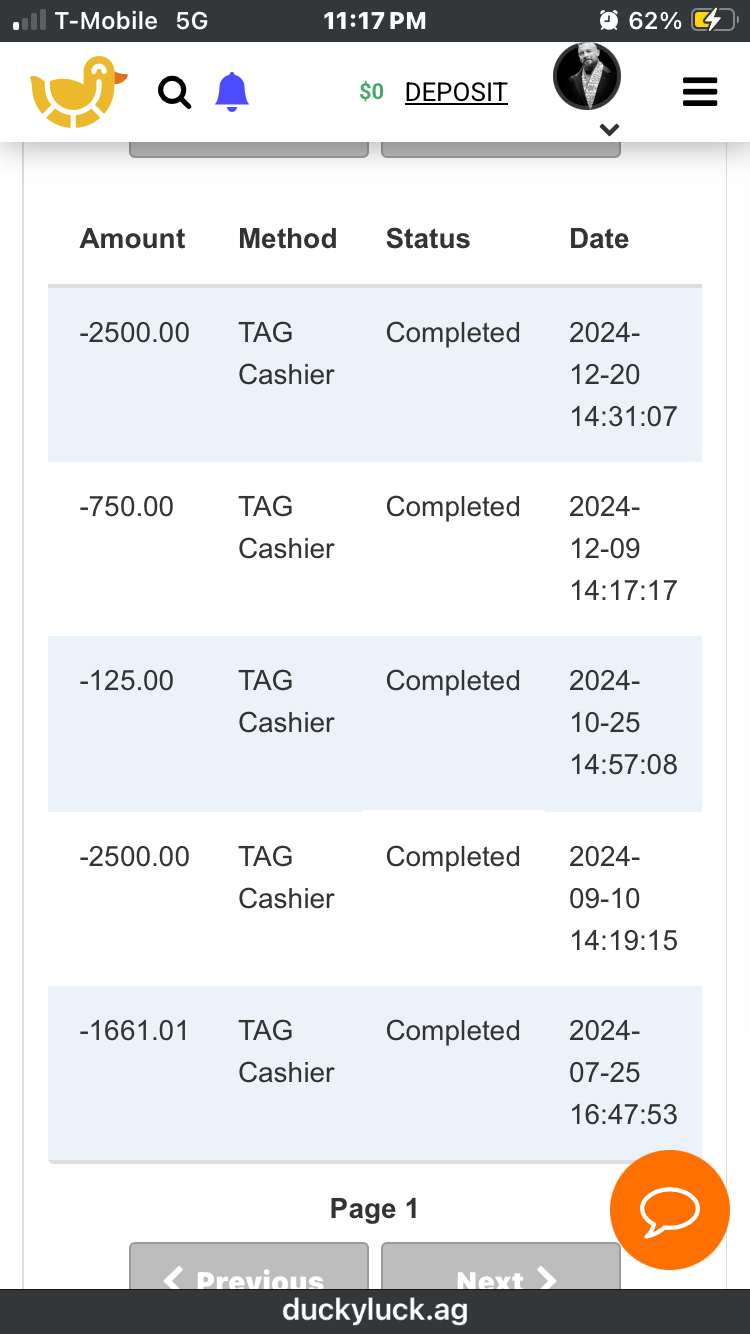The width and height of the screenshot is (750, 1334).
Task: Click the user profile avatar
Action: click(587, 77)
